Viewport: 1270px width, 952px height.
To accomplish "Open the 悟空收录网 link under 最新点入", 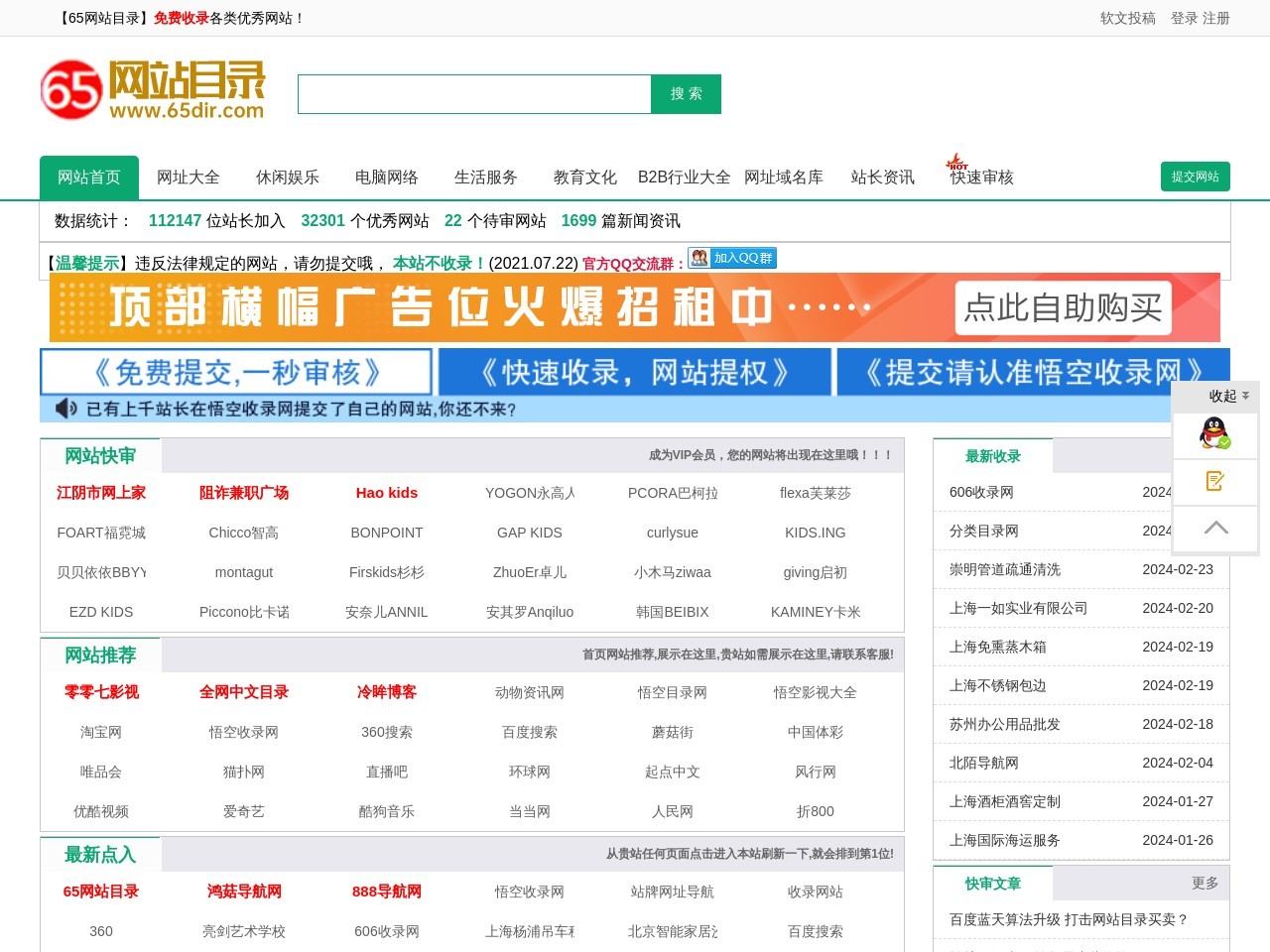I will point(529,892).
